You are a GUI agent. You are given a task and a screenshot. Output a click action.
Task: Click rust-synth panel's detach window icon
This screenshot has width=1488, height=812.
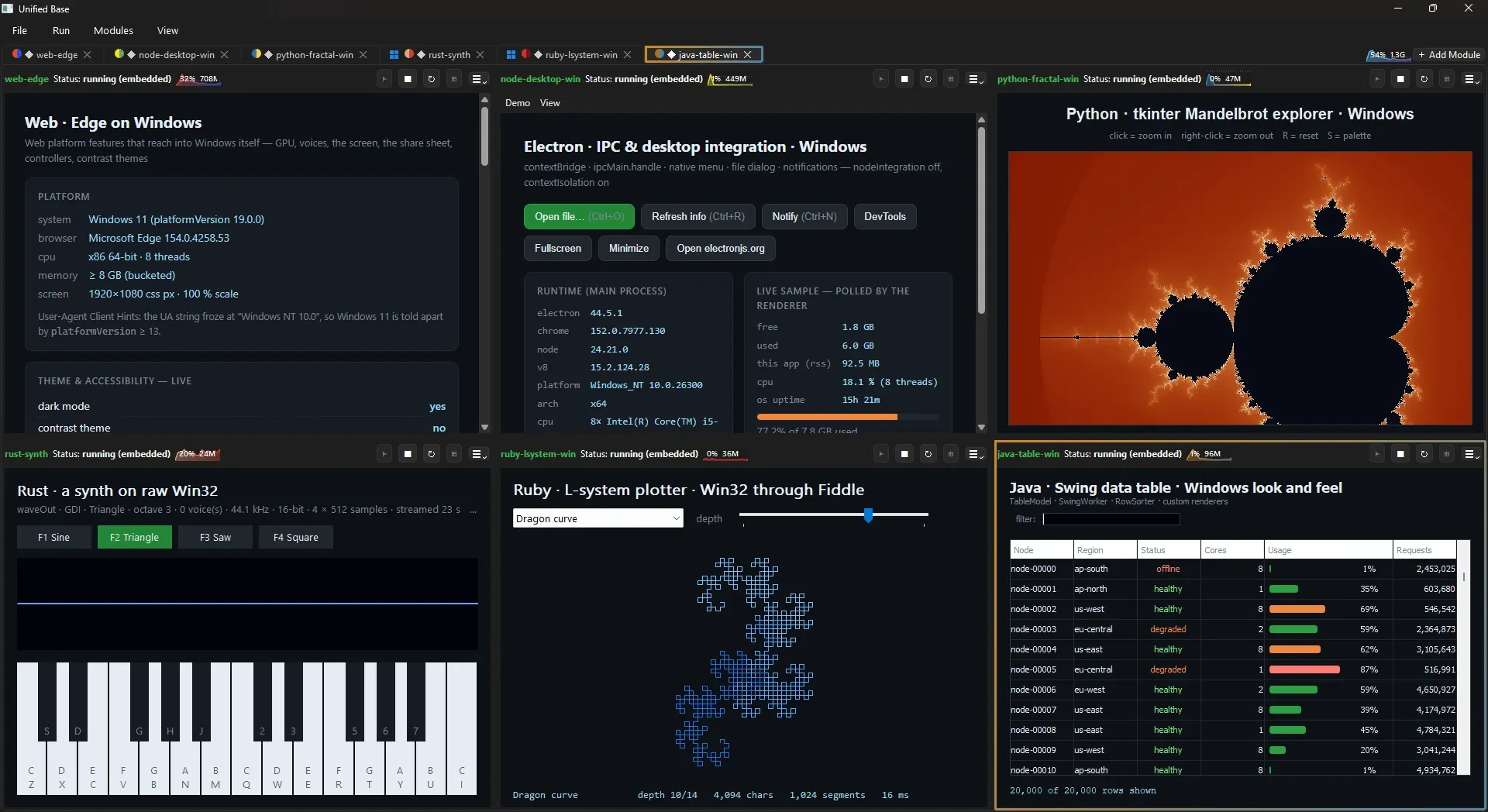(455, 454)
